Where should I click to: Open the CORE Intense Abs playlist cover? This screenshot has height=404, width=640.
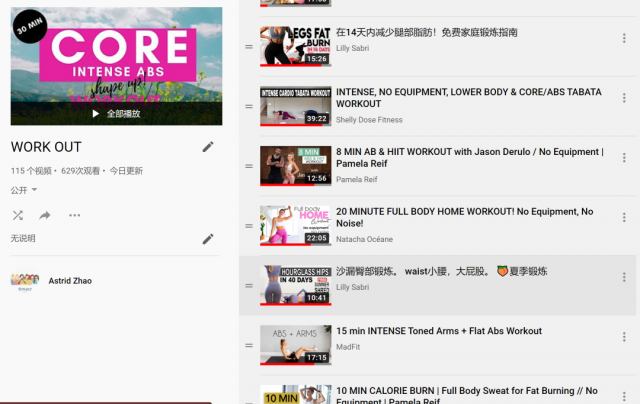click(116, 66)
